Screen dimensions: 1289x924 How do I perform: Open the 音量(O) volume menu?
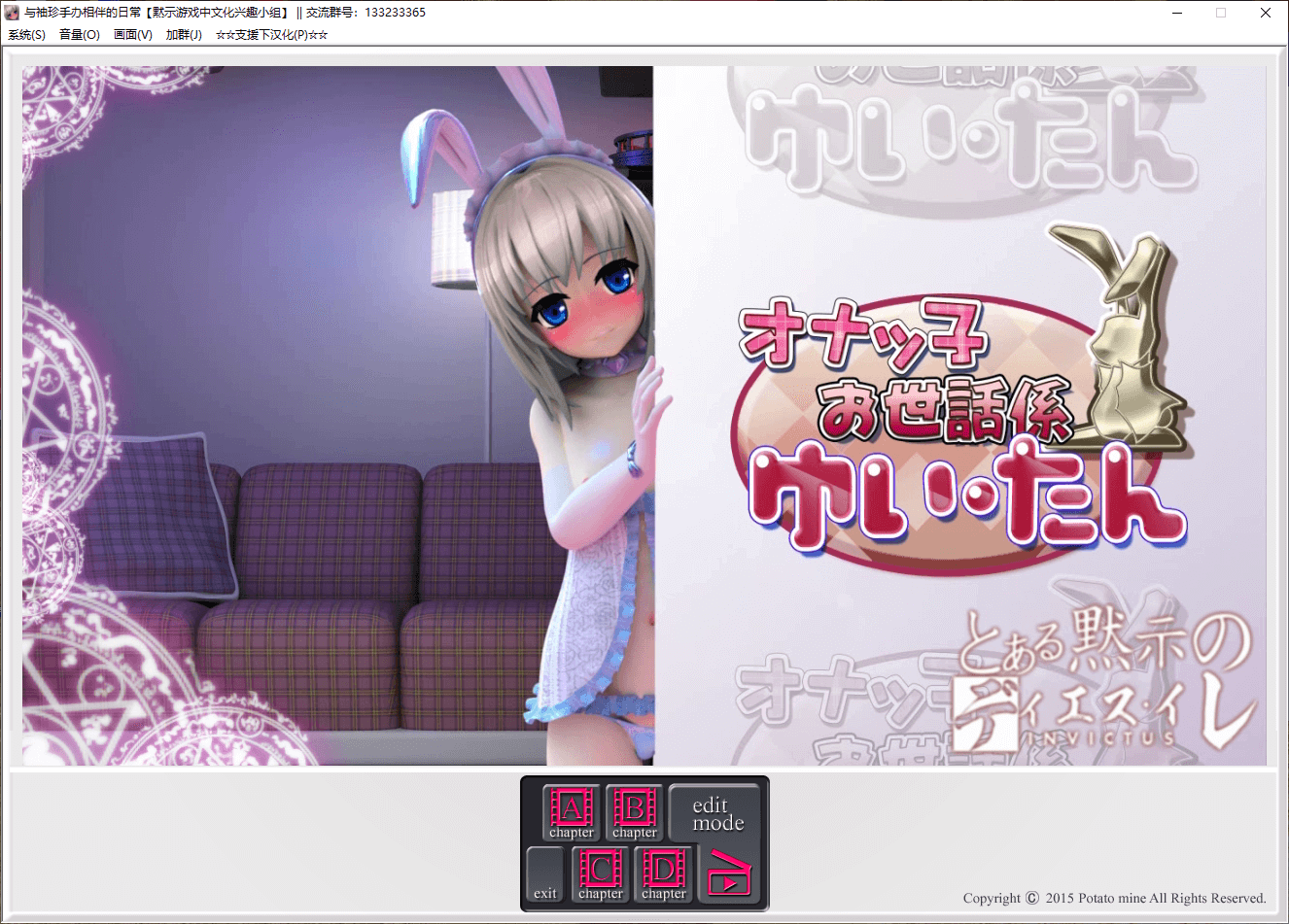[x=80, y=35]
